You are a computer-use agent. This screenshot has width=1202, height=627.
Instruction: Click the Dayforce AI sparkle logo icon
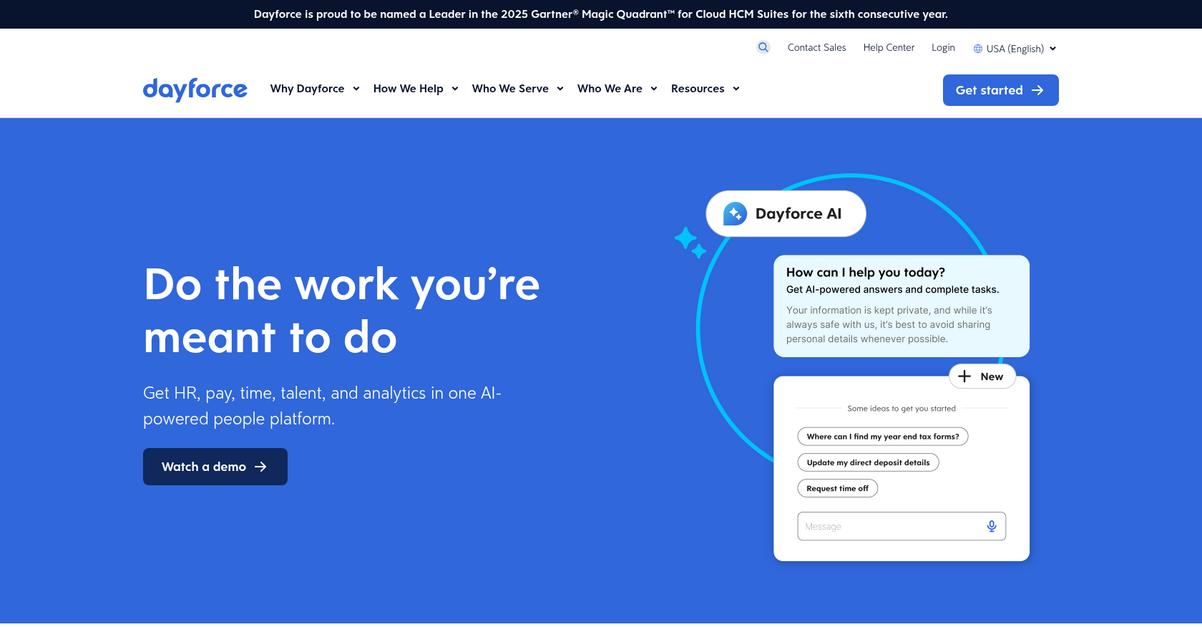[x=735, y=212]
